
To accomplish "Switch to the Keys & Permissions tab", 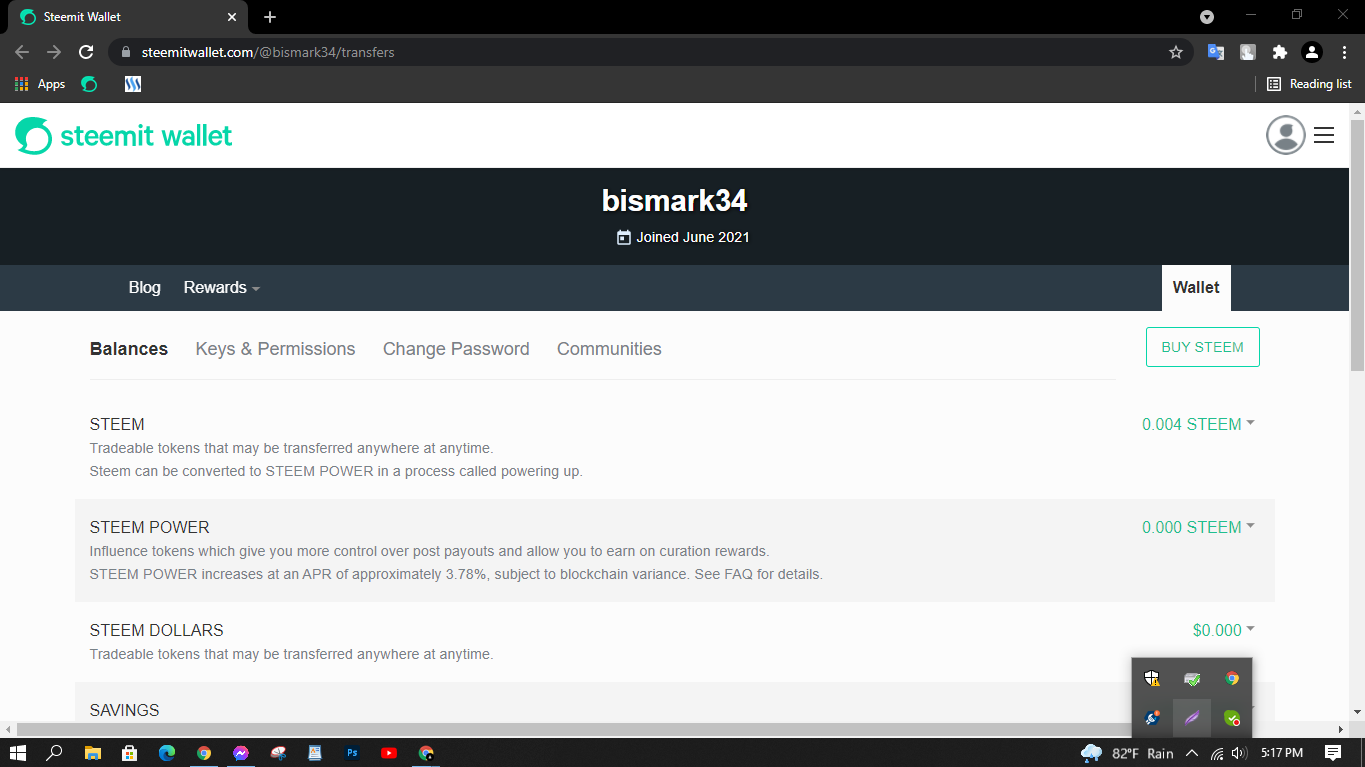I will point(275,349).
